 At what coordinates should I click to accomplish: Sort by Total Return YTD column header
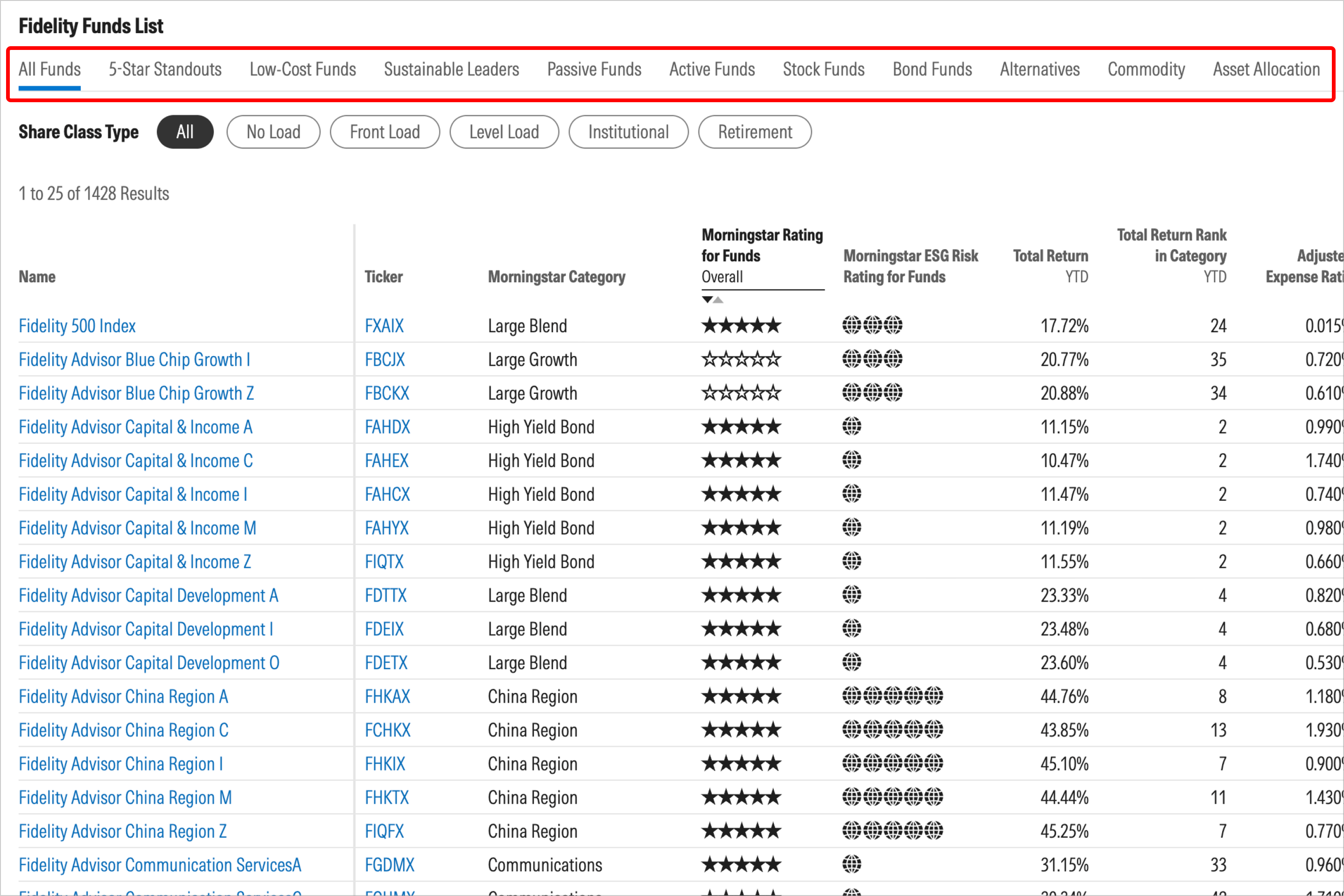click(1050, 266)
